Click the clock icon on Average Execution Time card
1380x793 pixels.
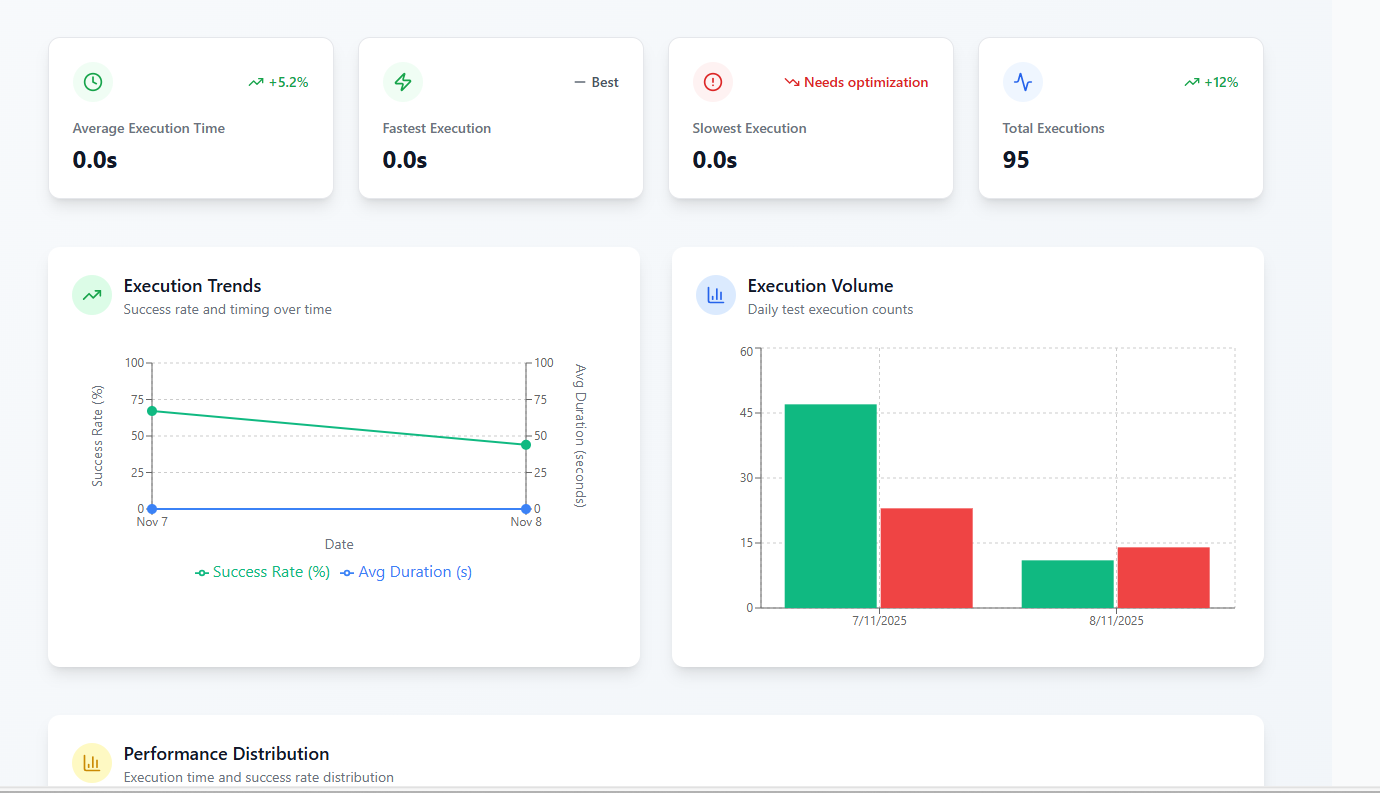pos(93,82)
